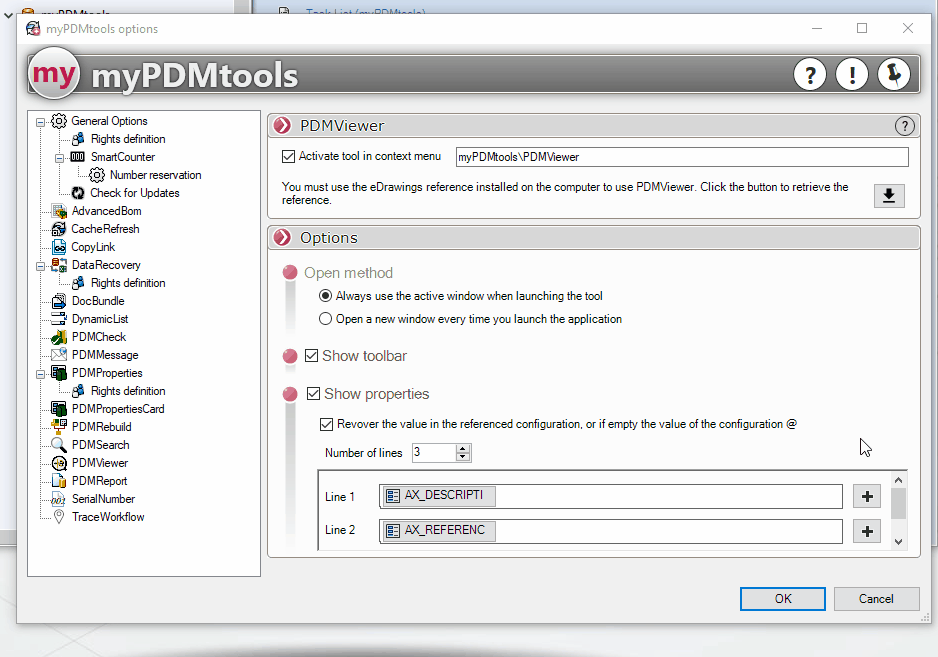Increase Number of lines with up arrow
The image size is (938, 657).
tap(462, 448)
